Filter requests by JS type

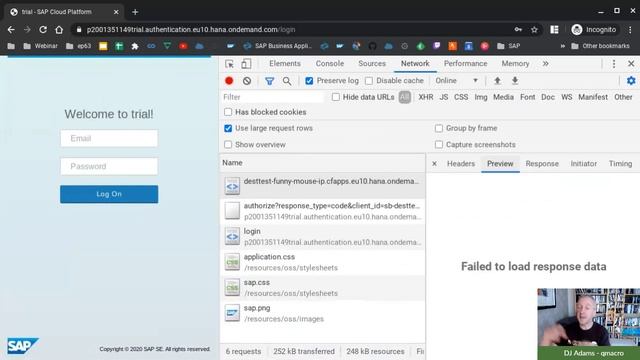click(444, 97)
